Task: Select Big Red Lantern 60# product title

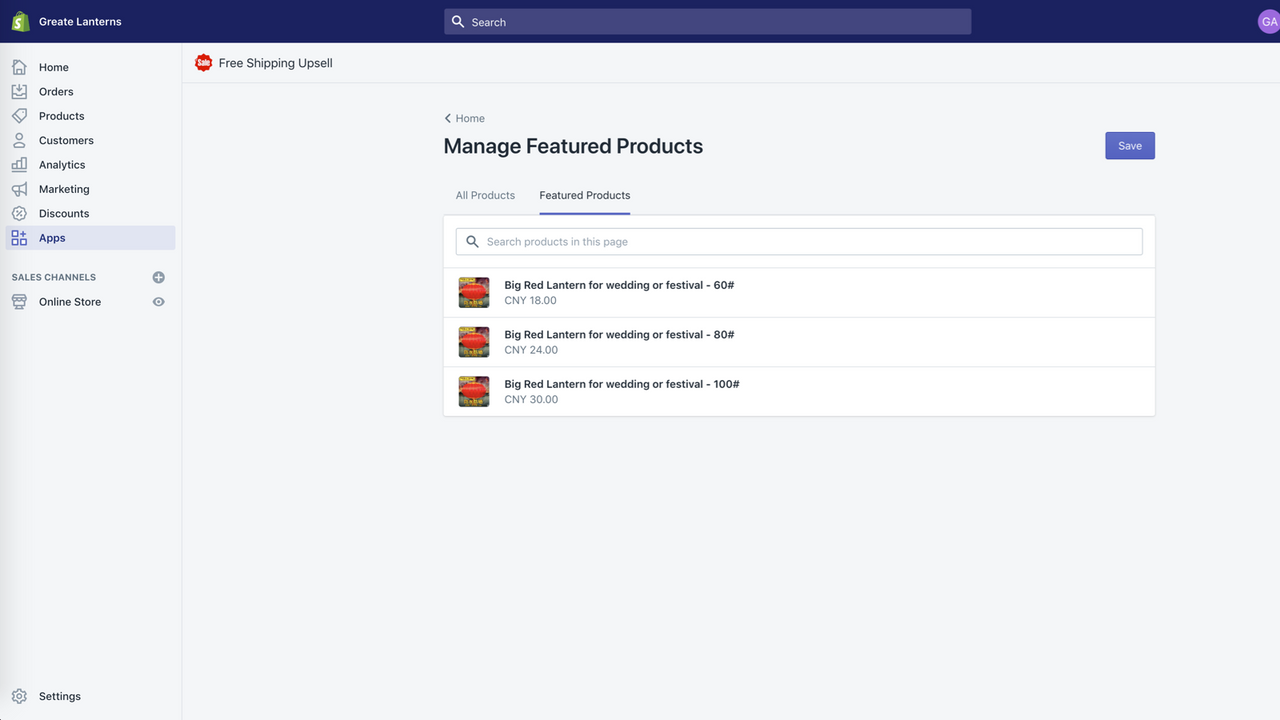Action: pos(619,285)
